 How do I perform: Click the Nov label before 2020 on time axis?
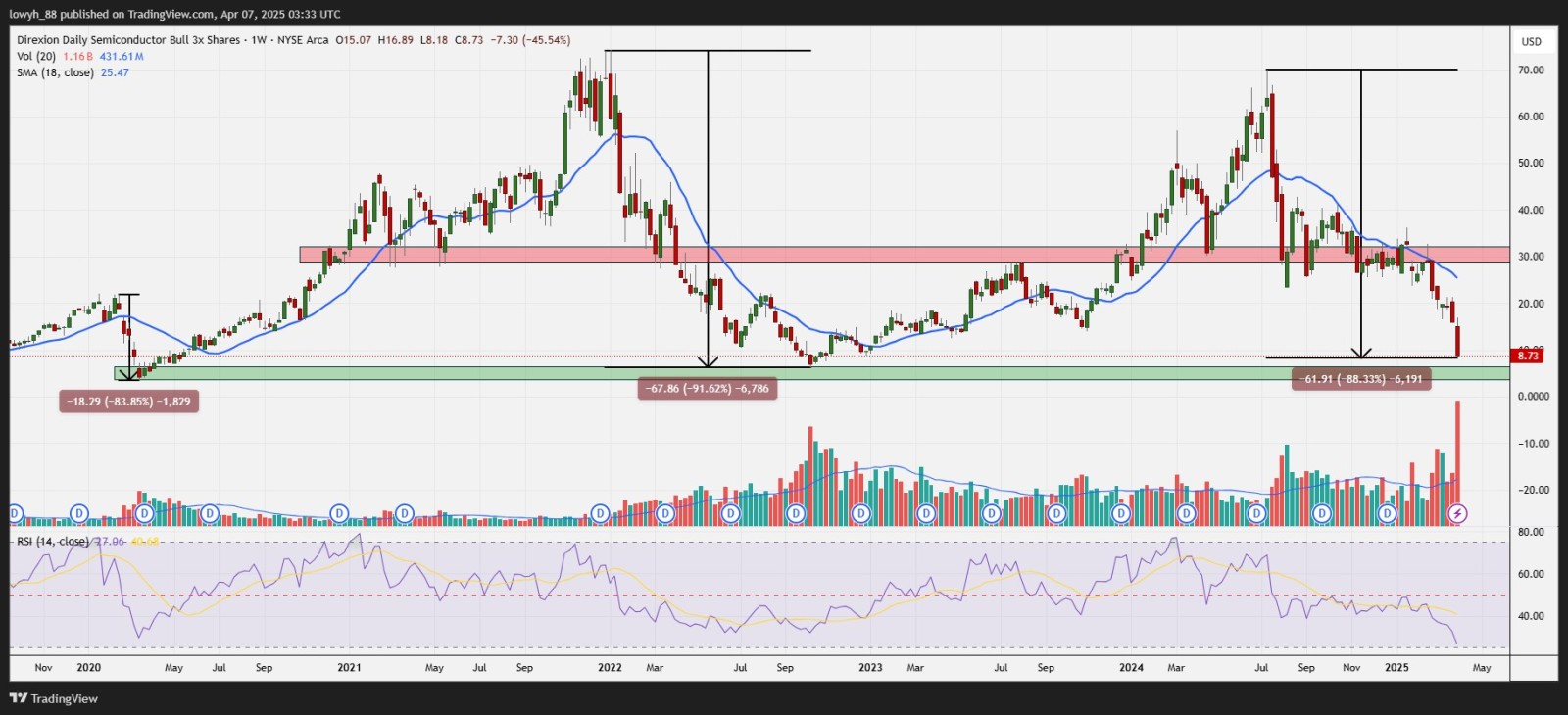click(x=43, y=668)
